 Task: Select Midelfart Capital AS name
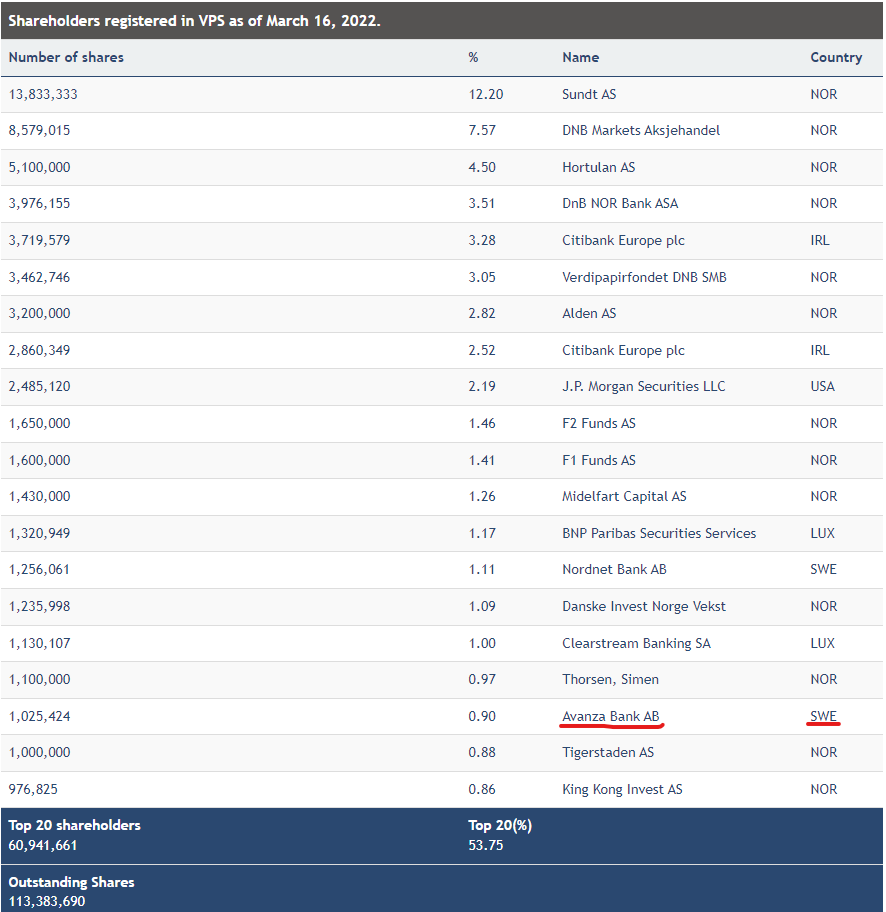pos(624,497)
